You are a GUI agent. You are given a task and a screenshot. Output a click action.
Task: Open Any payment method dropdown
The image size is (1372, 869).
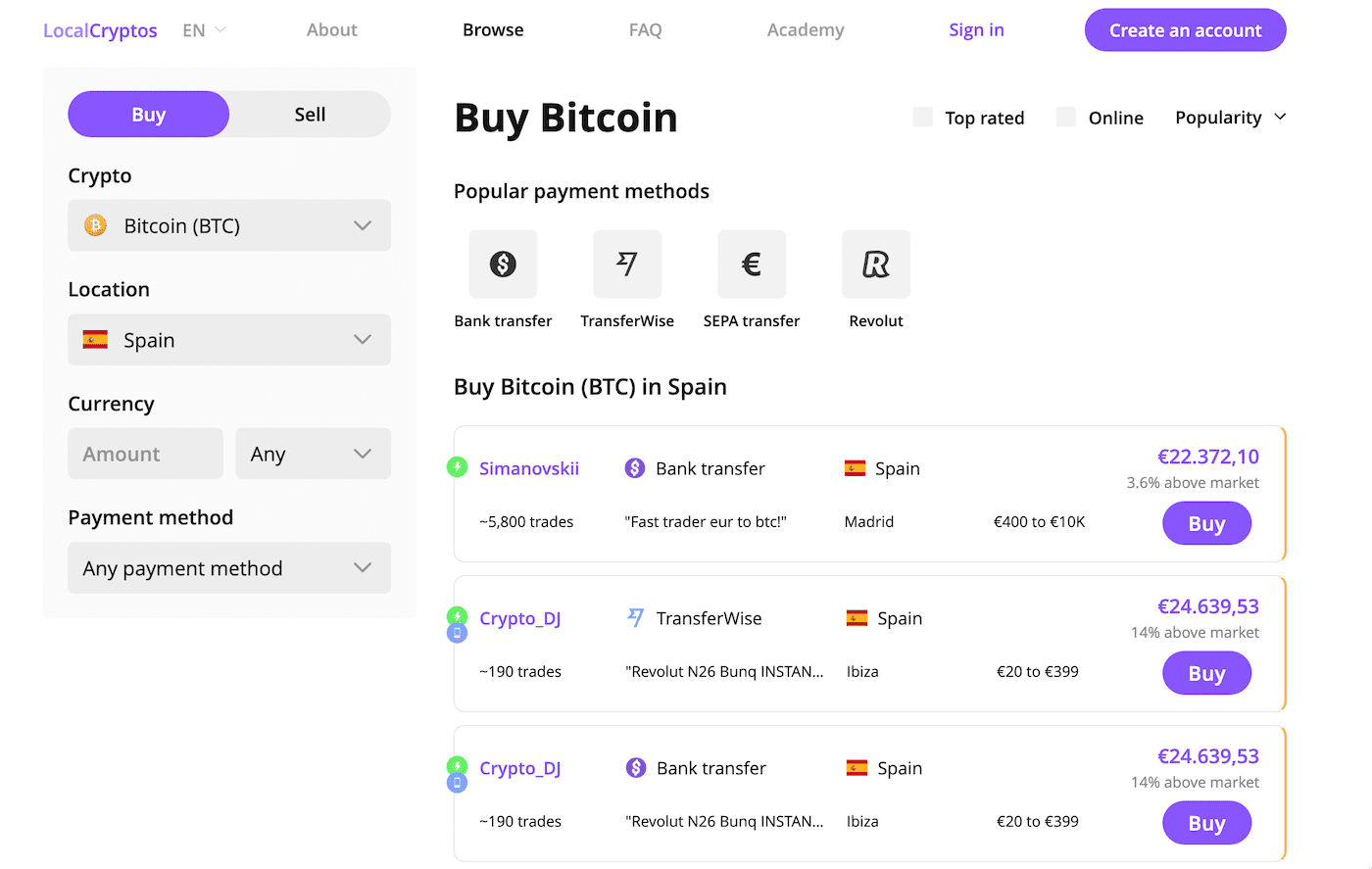pyautogui.click(x=229, y=568)
